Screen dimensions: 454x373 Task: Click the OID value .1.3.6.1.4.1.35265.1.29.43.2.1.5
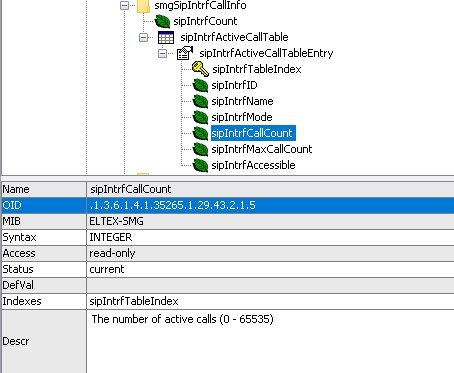(172, 205)
